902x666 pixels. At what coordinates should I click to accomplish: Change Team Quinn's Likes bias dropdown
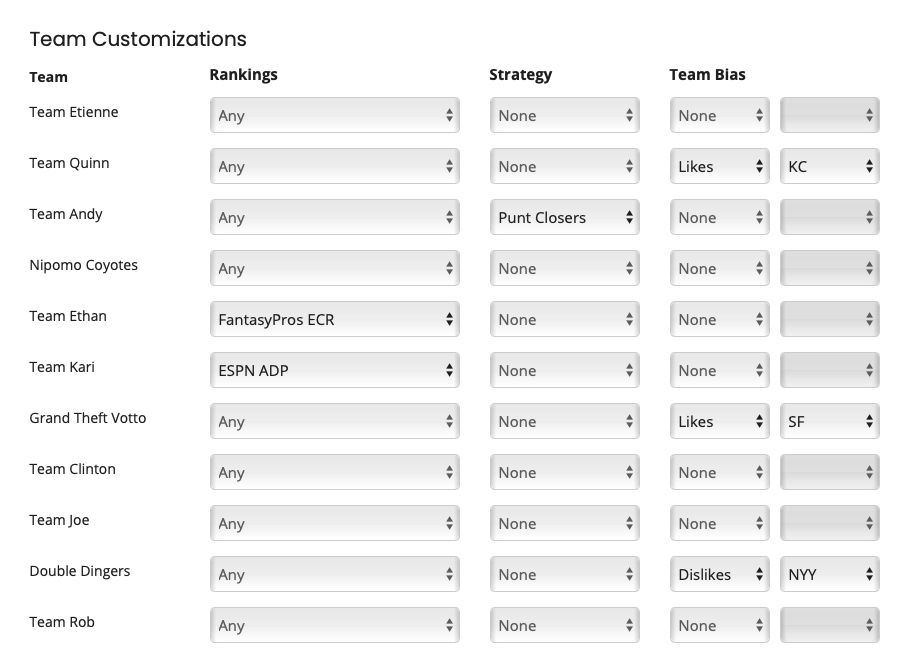tap(719, 166)
